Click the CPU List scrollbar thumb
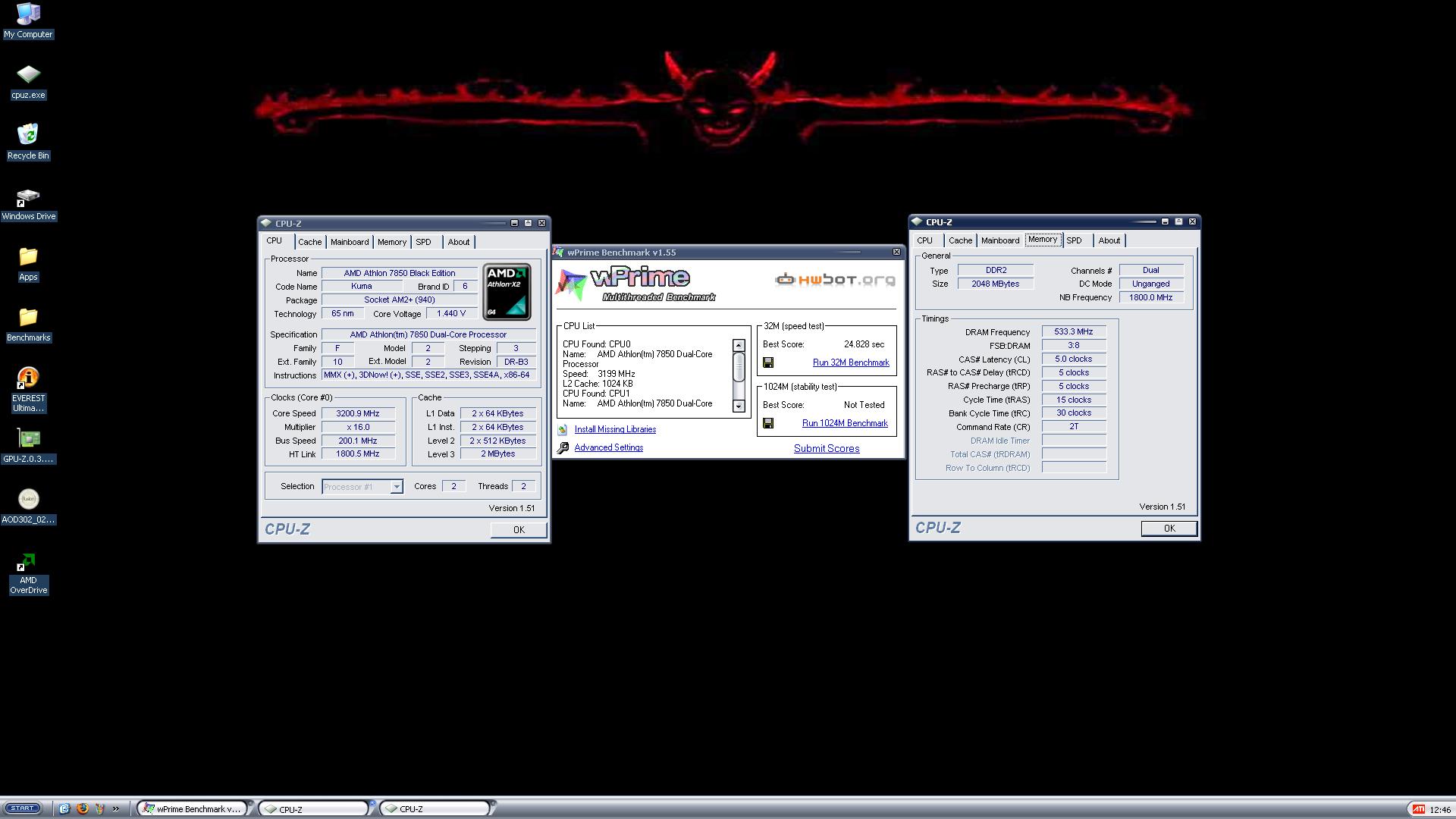Screen dimensions: 1456x819 (739, 367)
